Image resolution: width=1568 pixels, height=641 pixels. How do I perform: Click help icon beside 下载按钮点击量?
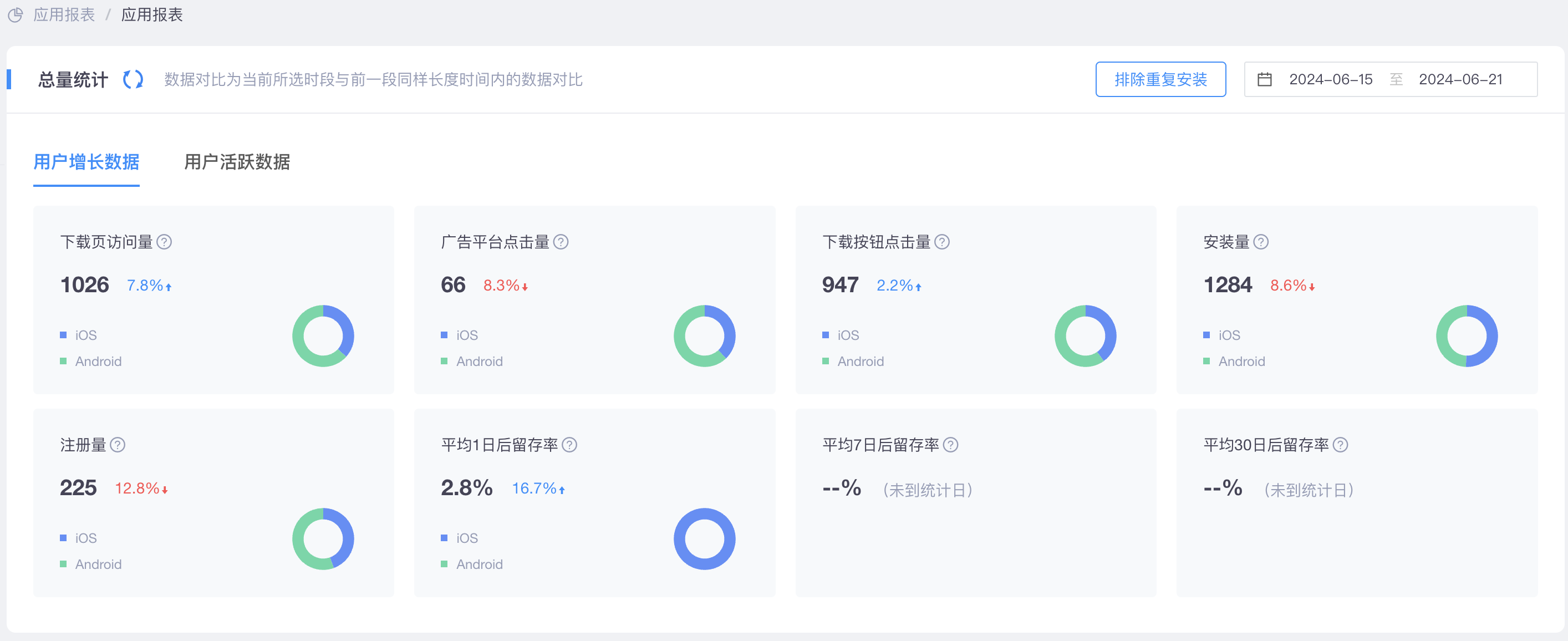[941, 242]
